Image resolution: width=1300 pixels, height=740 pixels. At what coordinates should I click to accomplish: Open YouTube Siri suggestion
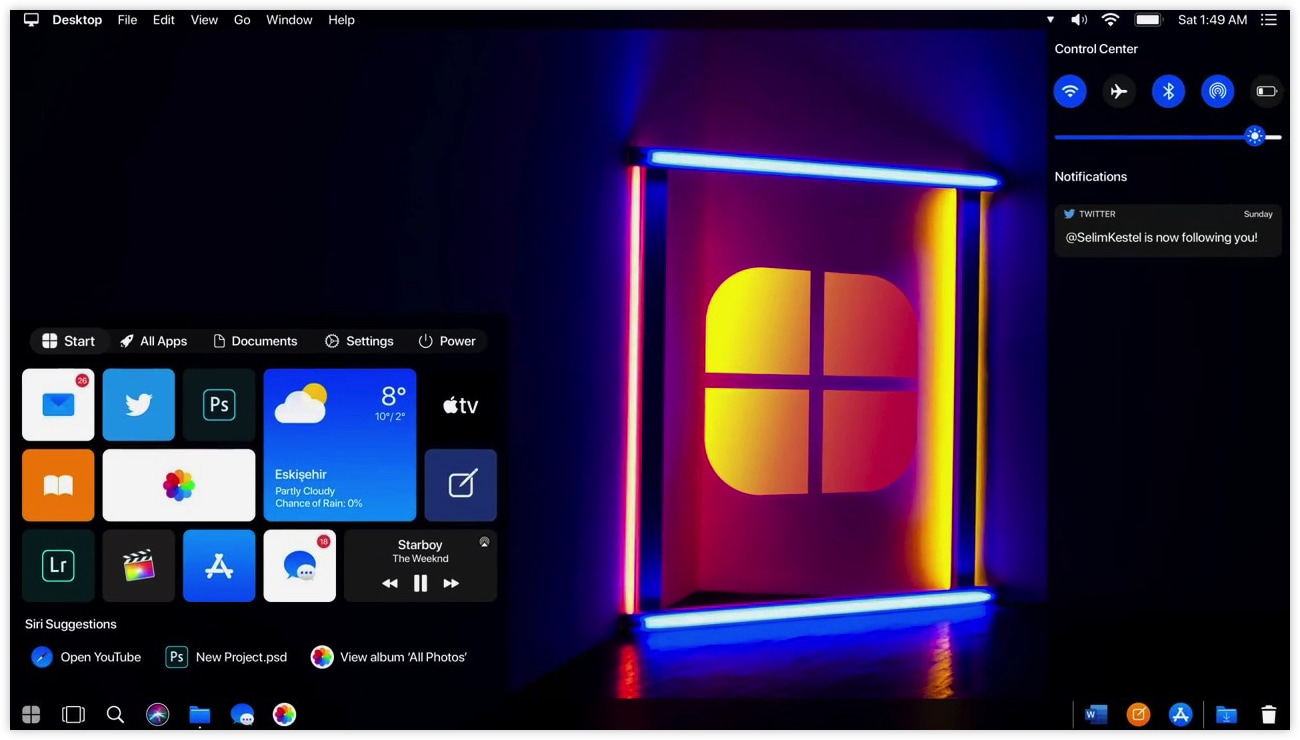click(x=86, y=657)
